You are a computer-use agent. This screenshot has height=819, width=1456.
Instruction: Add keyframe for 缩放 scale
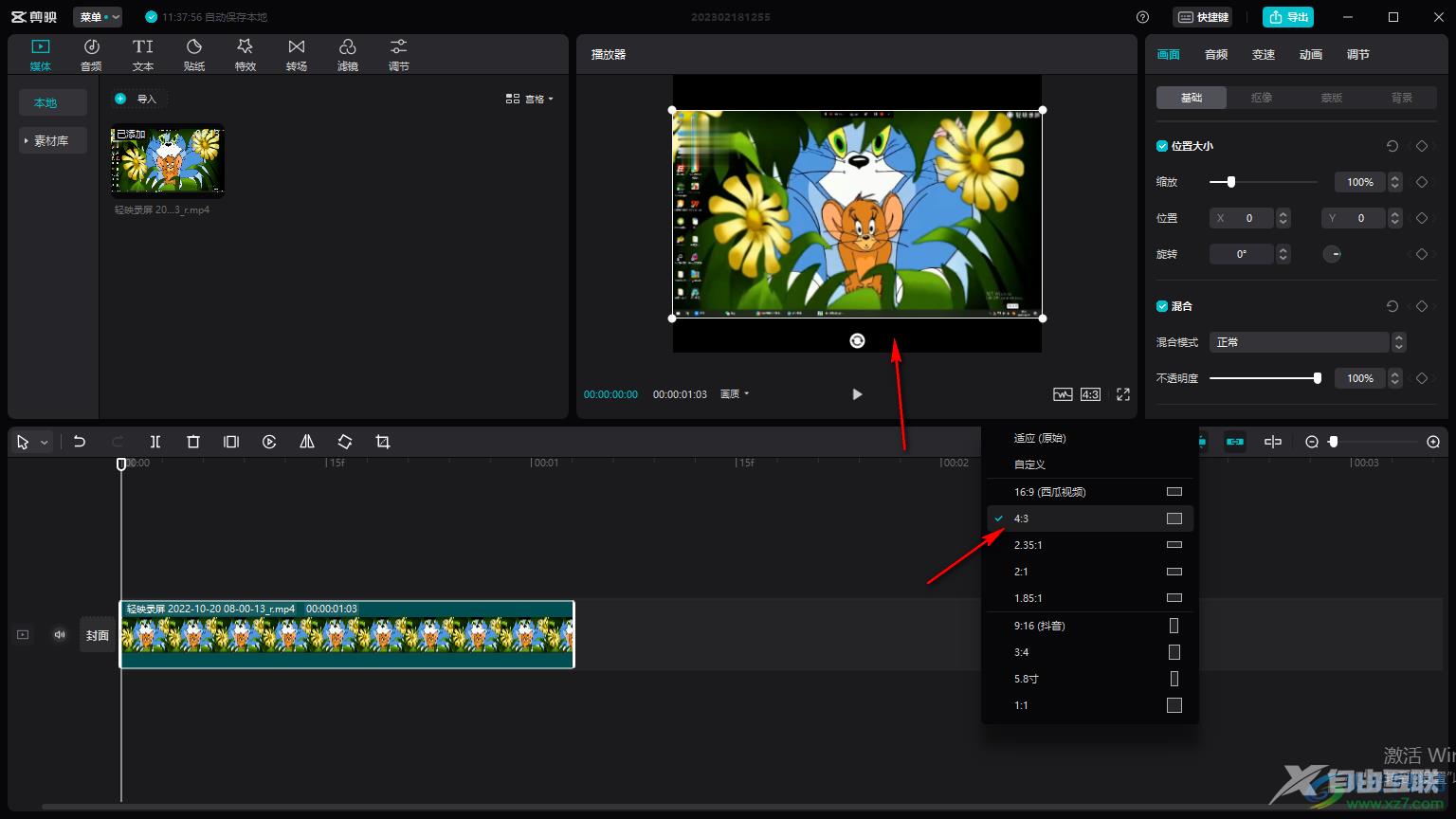[1422, 182]
